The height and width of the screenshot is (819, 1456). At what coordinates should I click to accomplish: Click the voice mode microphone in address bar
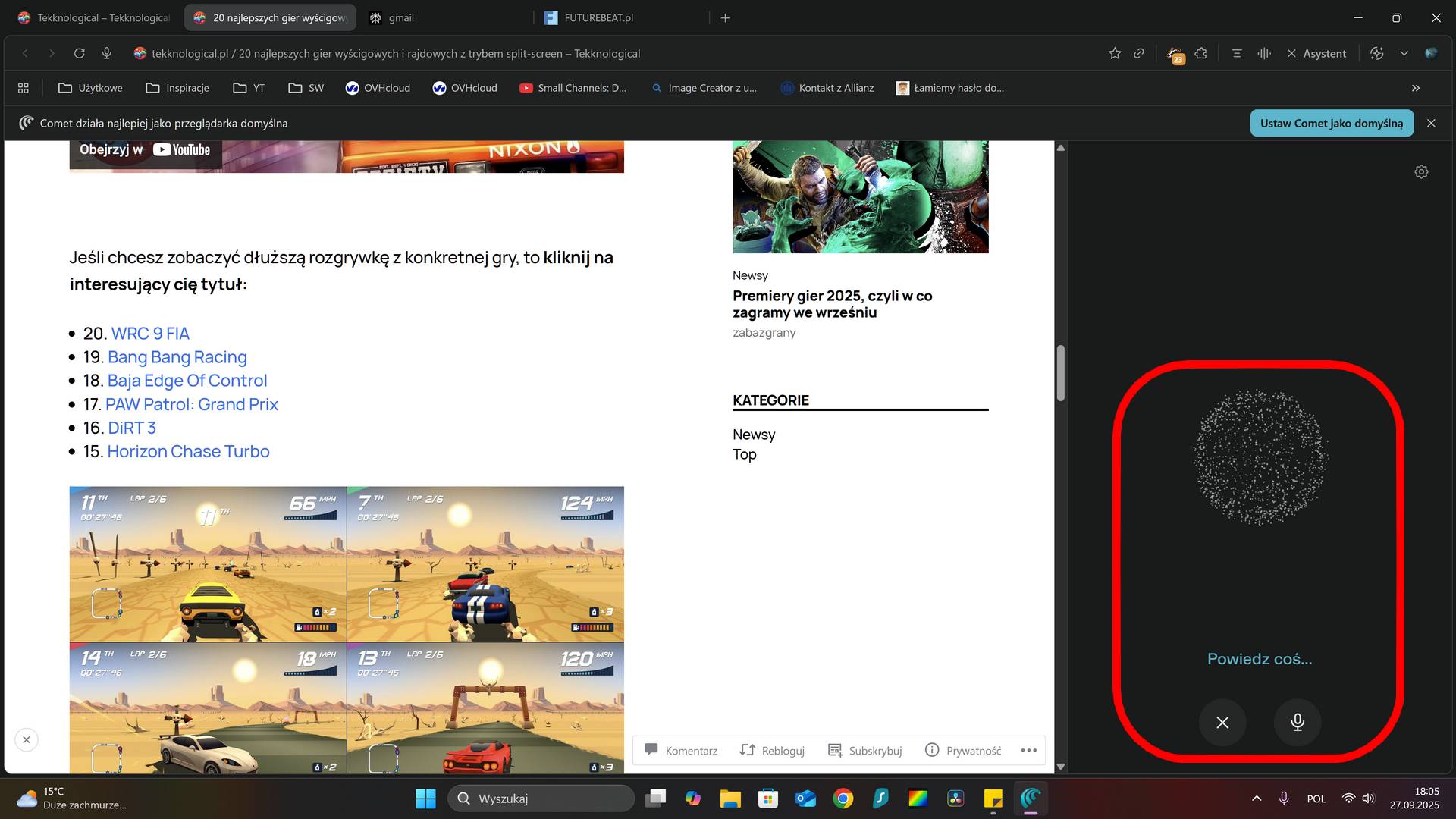coord(107,53)
